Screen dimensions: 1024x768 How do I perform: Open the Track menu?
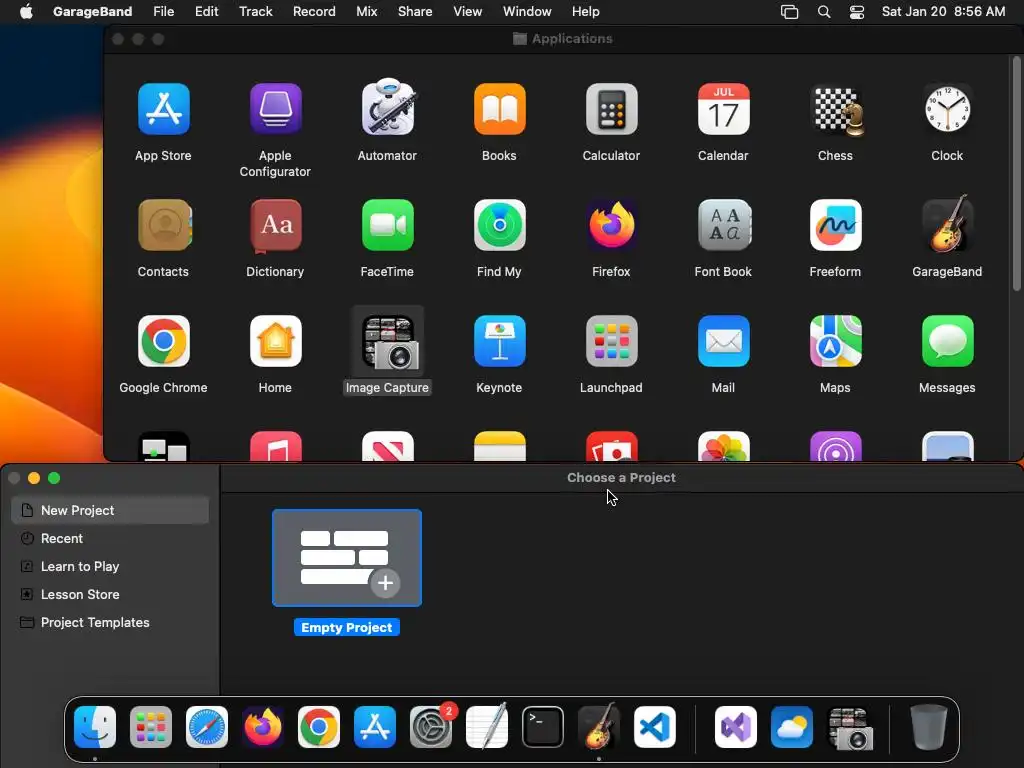pyautogui.click(x=255, y=12)
